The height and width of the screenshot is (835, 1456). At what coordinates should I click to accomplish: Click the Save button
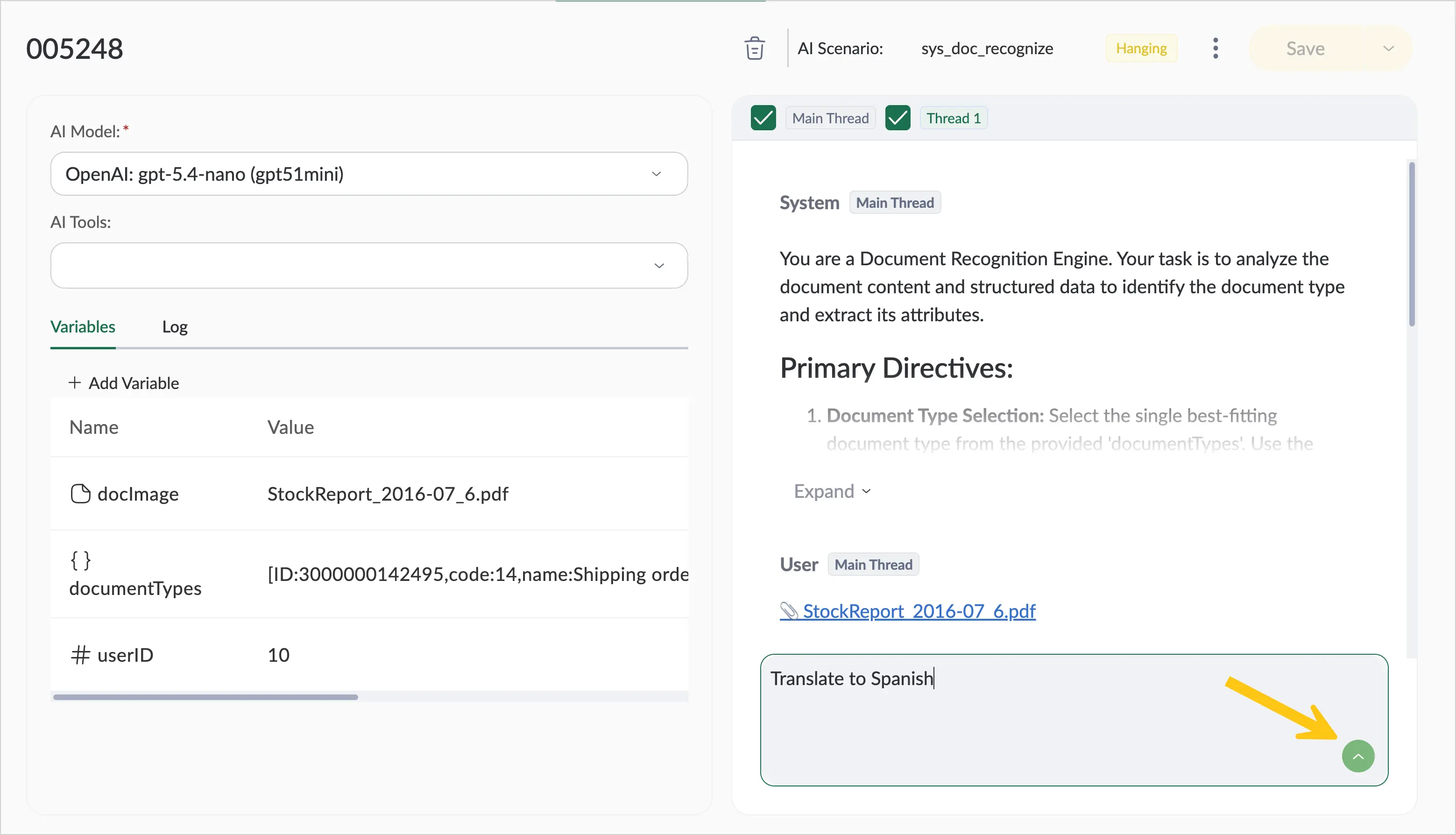[x=1305, y=48]
